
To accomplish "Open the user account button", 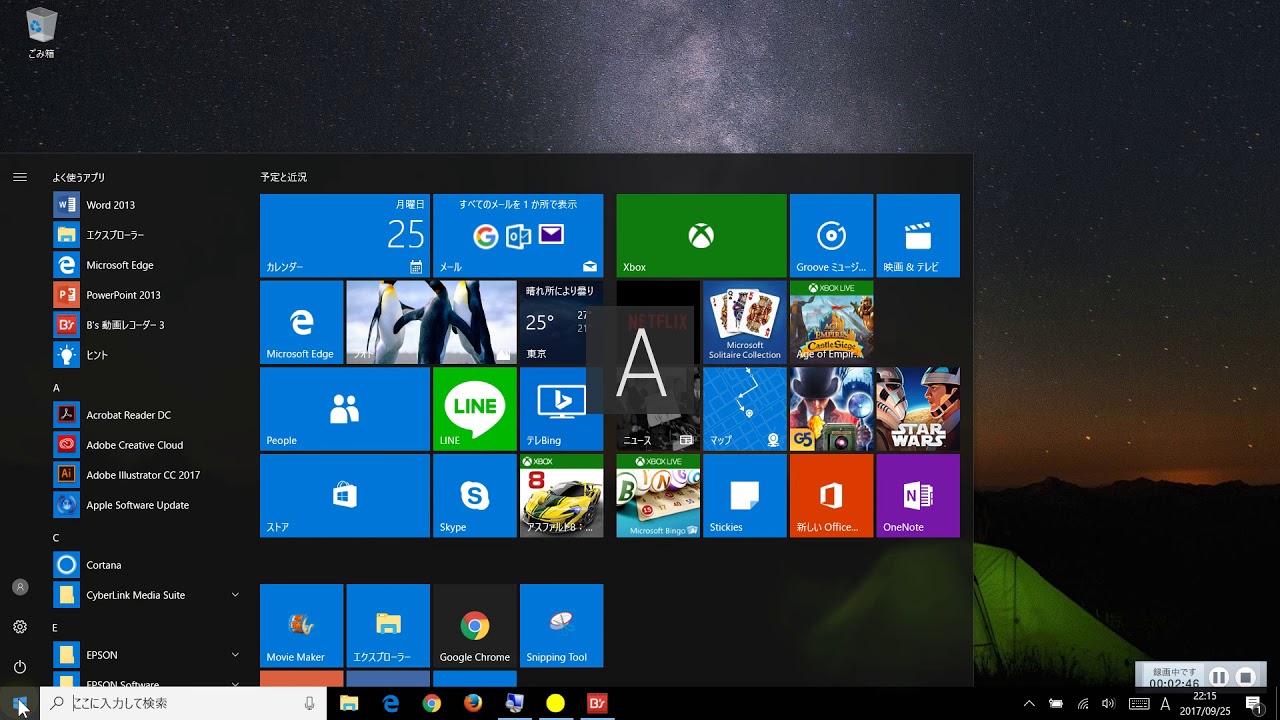I will 20,587.
